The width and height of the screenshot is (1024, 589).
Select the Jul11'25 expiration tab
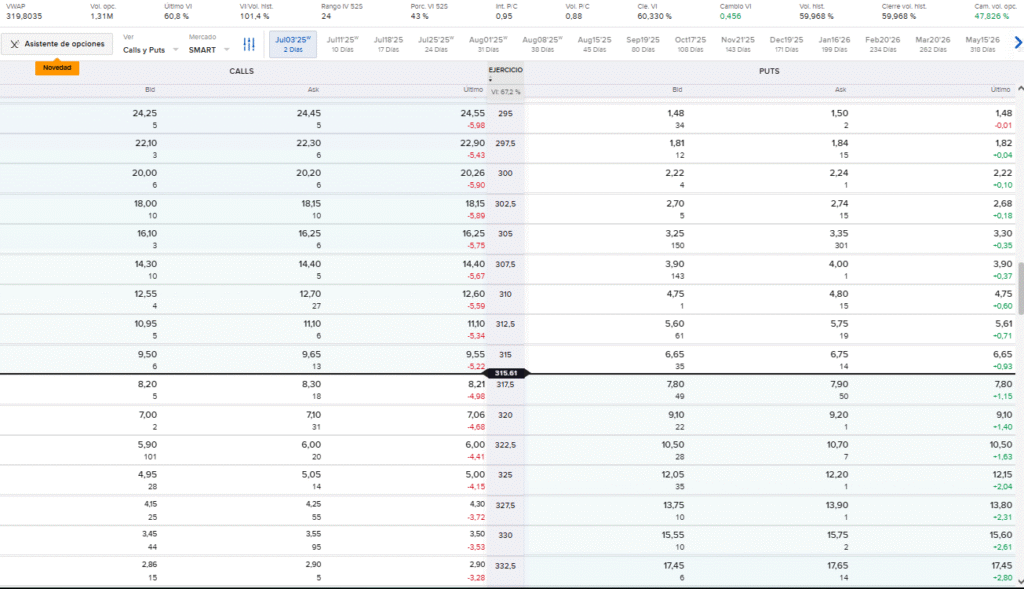tap(342, 44)
